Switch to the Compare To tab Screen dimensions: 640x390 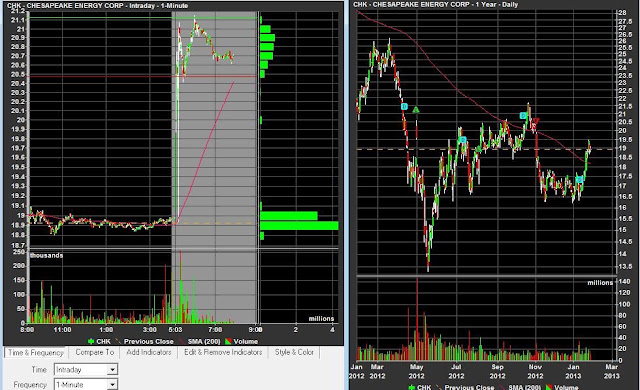point(95,352)
